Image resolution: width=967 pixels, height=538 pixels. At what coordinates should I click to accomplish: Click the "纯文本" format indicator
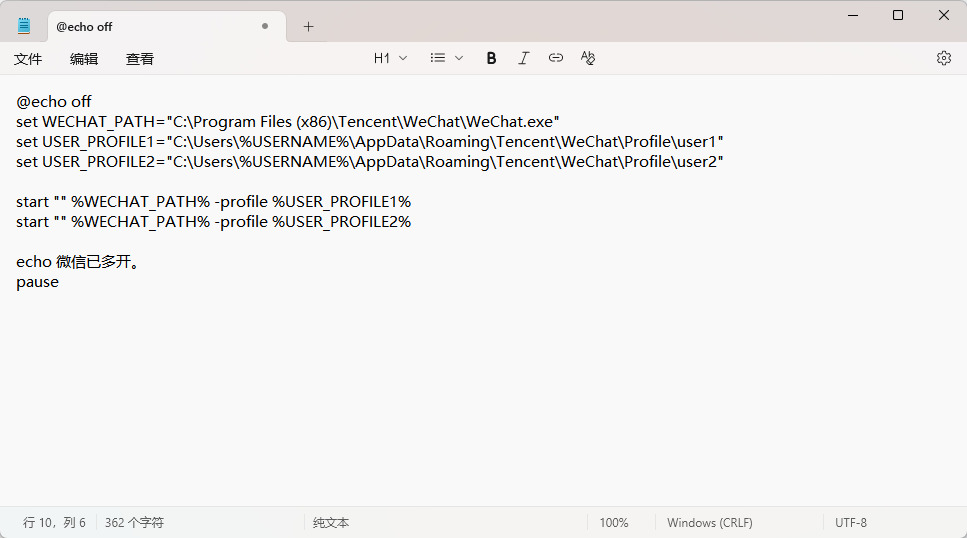coord(331,523)
